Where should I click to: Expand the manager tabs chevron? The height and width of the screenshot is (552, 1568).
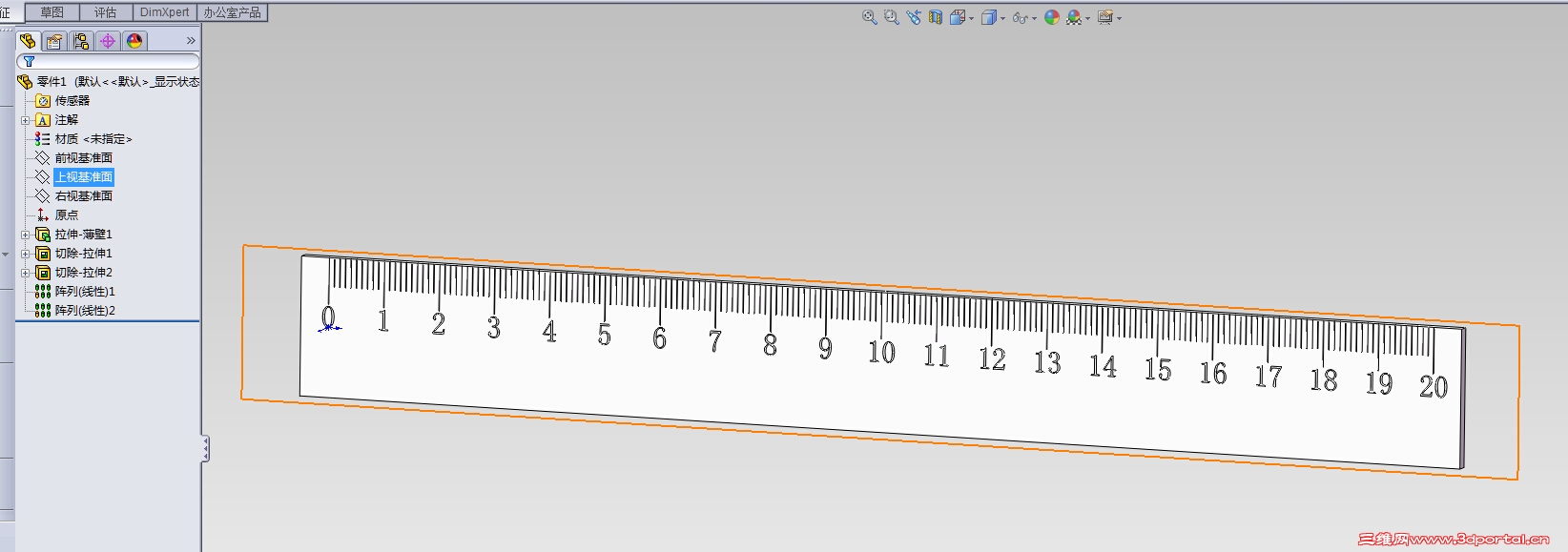point(191,41)
